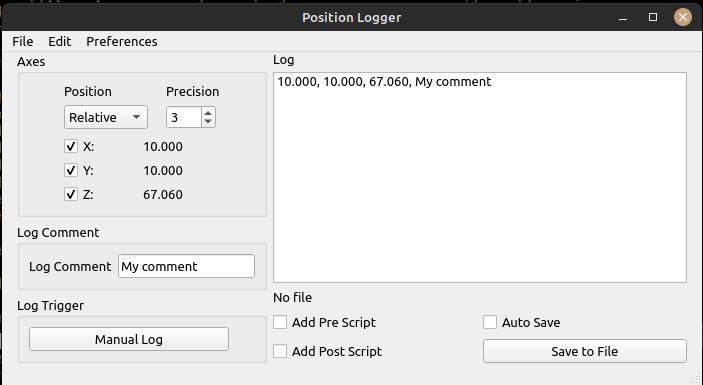Close the Position Logger window
This screenshot has width=703, height=385.
point(683,17)
